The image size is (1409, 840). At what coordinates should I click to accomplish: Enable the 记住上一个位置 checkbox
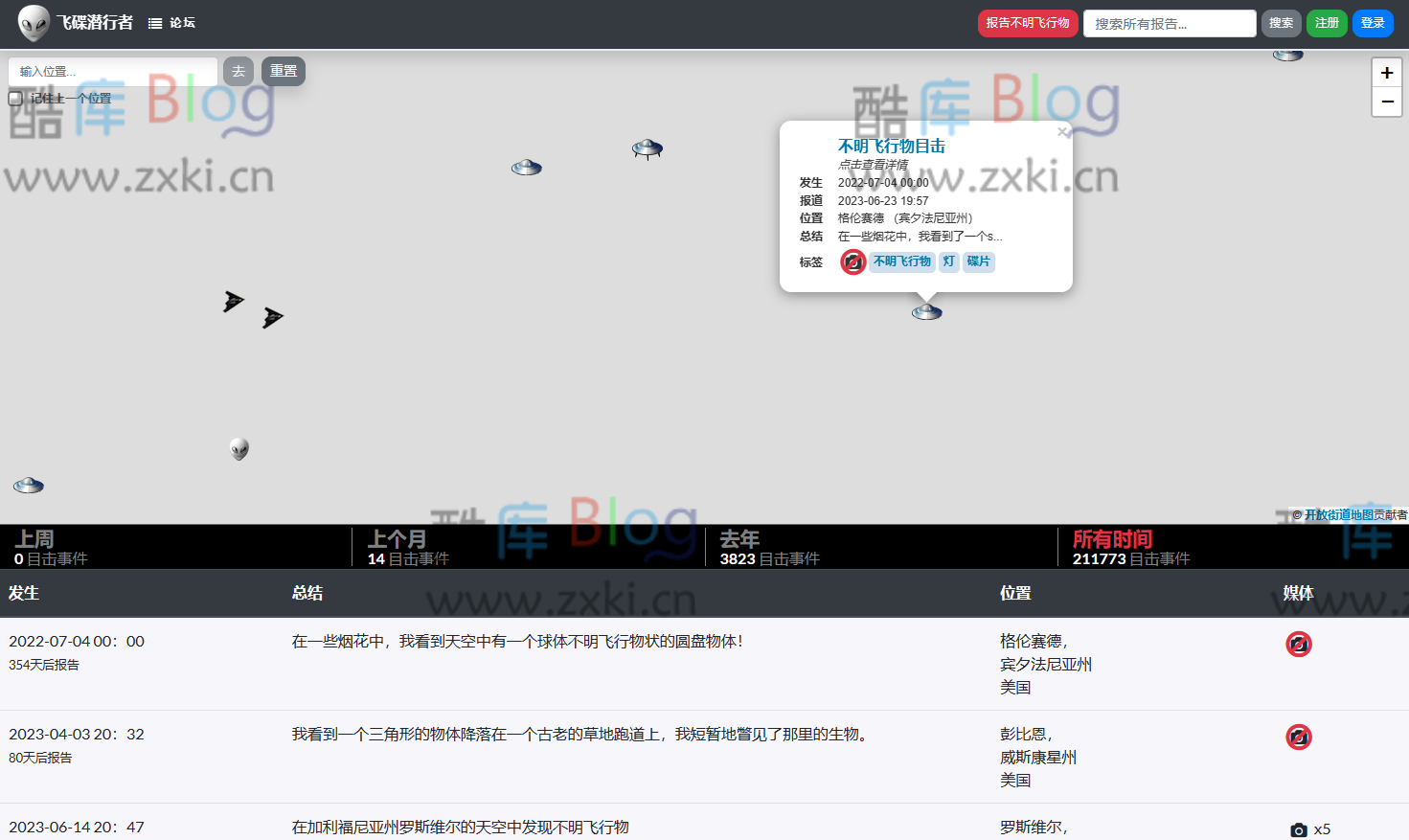[15, 98]
